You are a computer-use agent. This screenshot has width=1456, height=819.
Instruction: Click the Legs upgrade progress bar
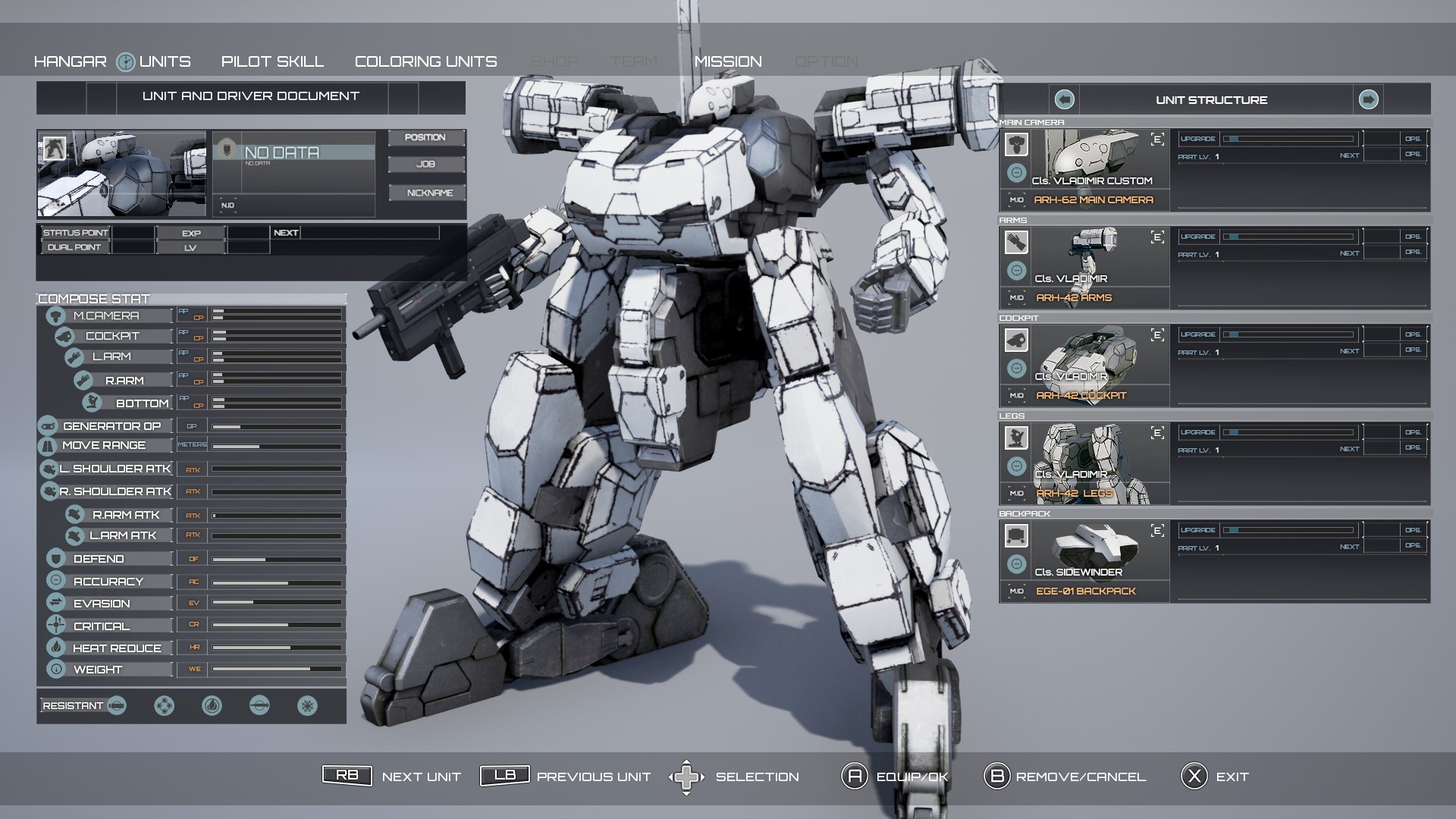coord(1289,432)
